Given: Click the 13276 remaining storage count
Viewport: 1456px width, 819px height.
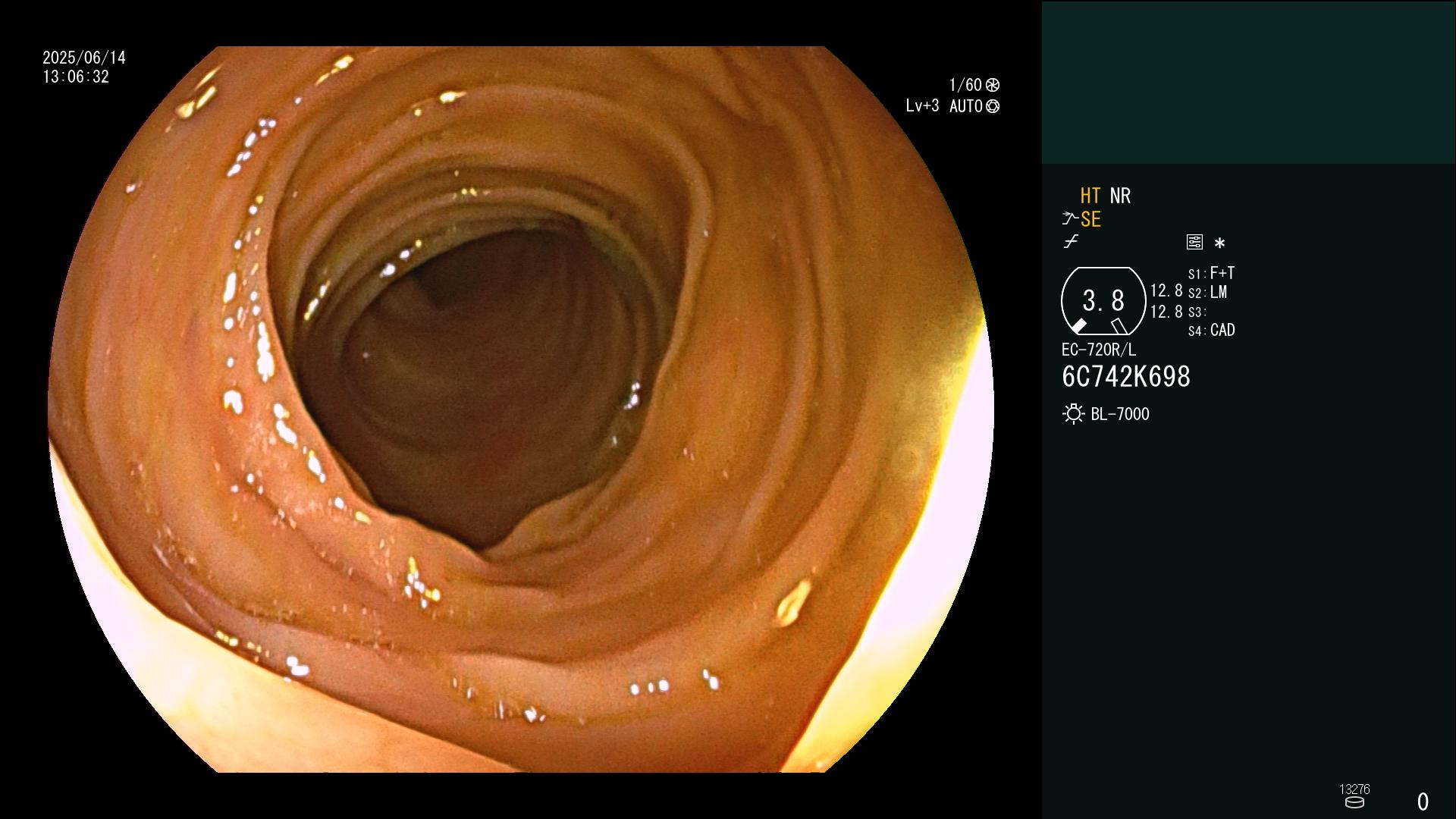Looking at the screenshot, I should (x=1354, y=789).
